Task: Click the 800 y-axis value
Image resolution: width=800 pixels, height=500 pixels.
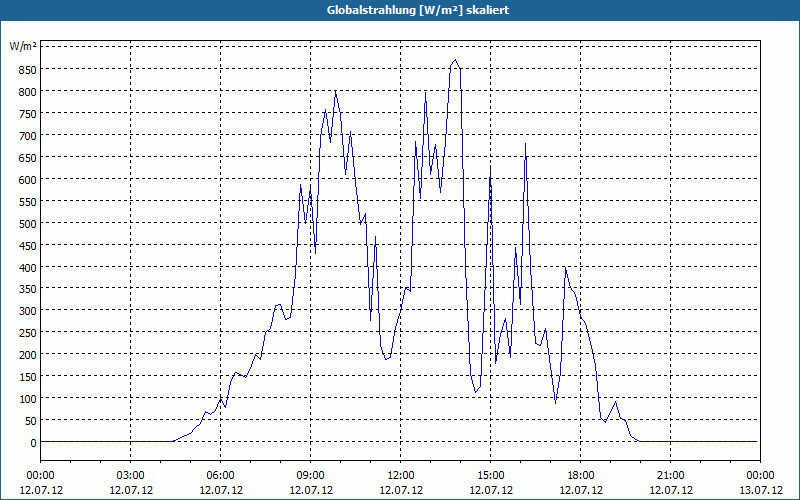Action: point(28,91)
